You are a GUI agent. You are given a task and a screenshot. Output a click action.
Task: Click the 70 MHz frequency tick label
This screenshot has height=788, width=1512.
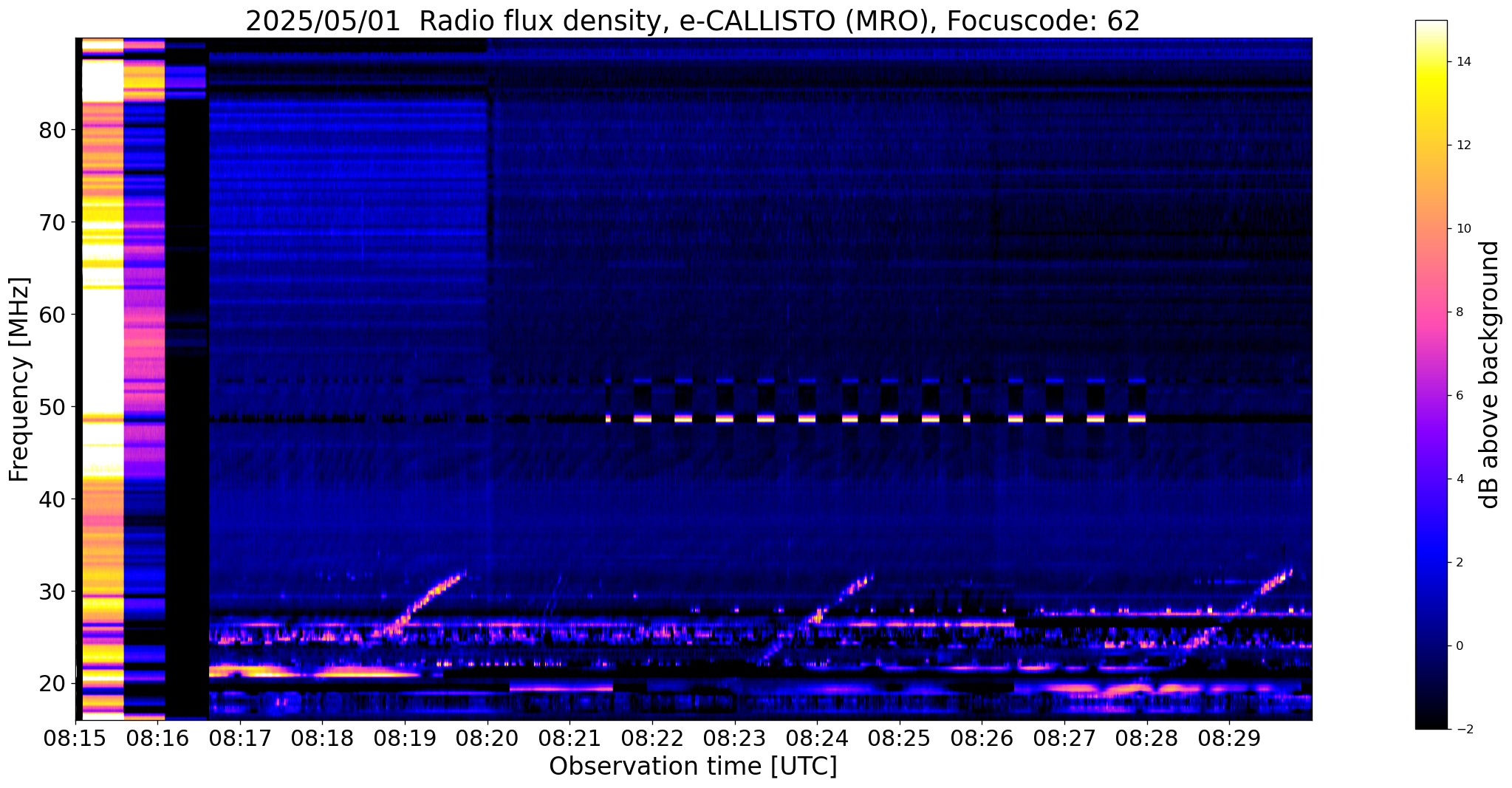(x=52, y=222)
